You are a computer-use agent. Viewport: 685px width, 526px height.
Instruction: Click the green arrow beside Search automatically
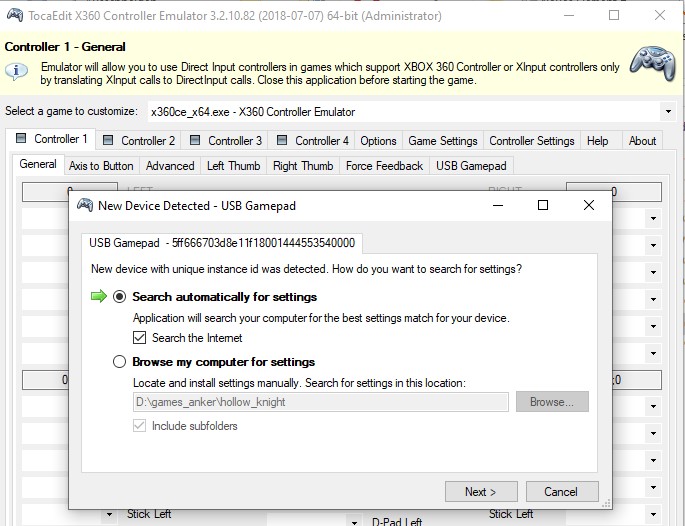[98, 297]
